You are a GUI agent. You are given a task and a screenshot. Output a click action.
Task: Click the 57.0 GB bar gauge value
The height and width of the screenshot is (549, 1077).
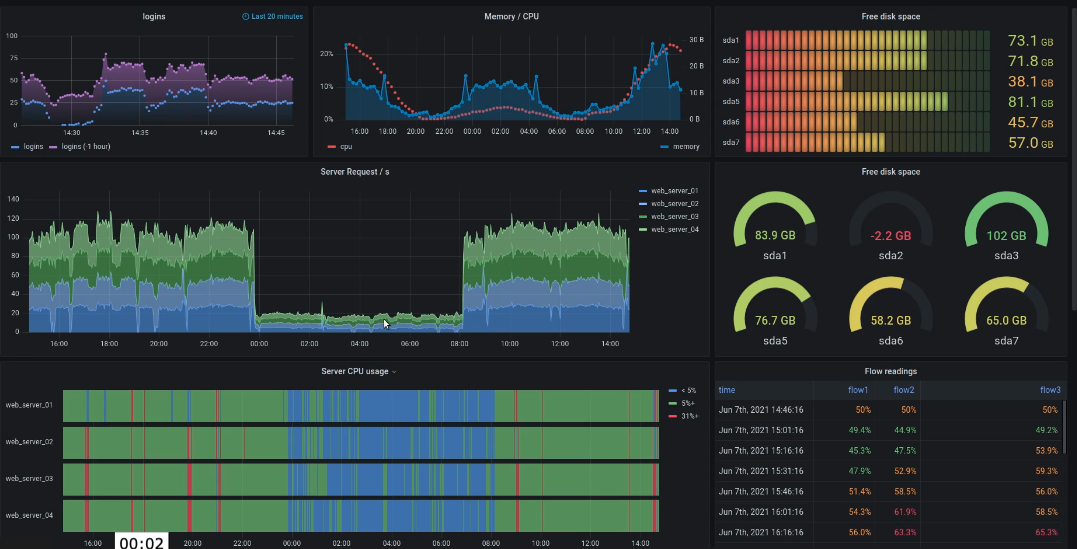click(1030, 144)
